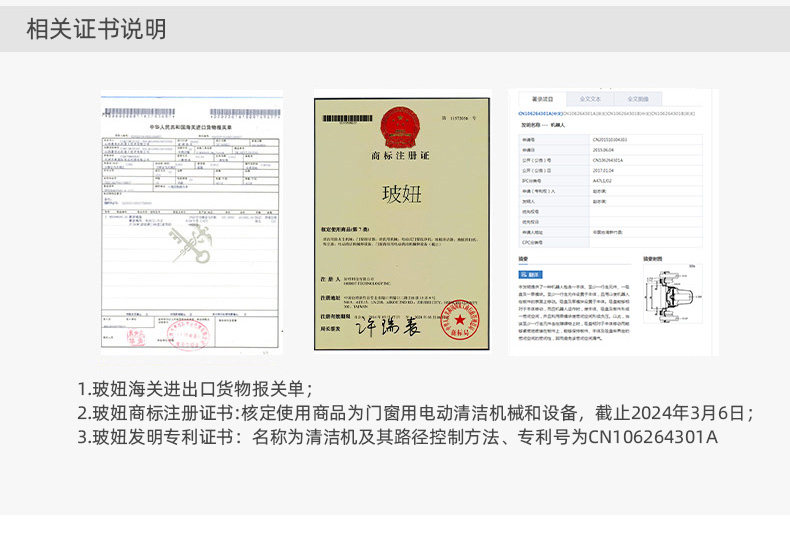Click the patent abstract drawing figure

[x=673, y=295]
